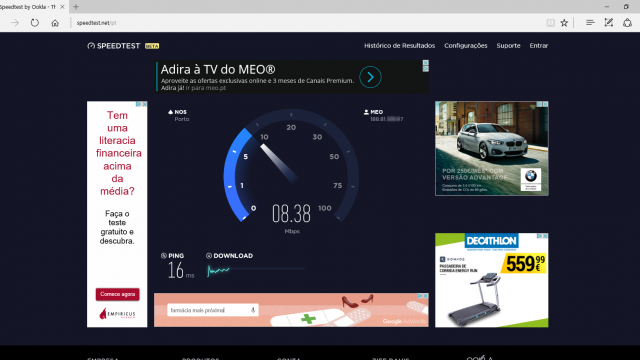Screen dimensions: 640x360
Task: Click the BMW logo in ad
Action: click(x=531, y=176)
